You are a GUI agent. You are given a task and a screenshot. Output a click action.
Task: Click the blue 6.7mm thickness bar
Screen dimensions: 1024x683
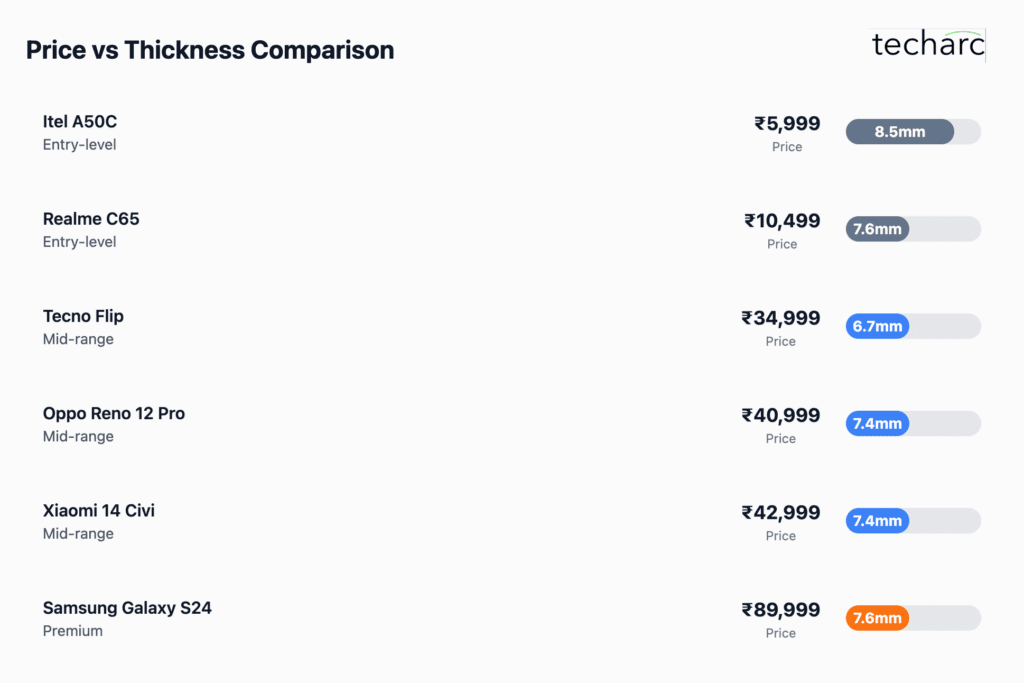point(877,326)
